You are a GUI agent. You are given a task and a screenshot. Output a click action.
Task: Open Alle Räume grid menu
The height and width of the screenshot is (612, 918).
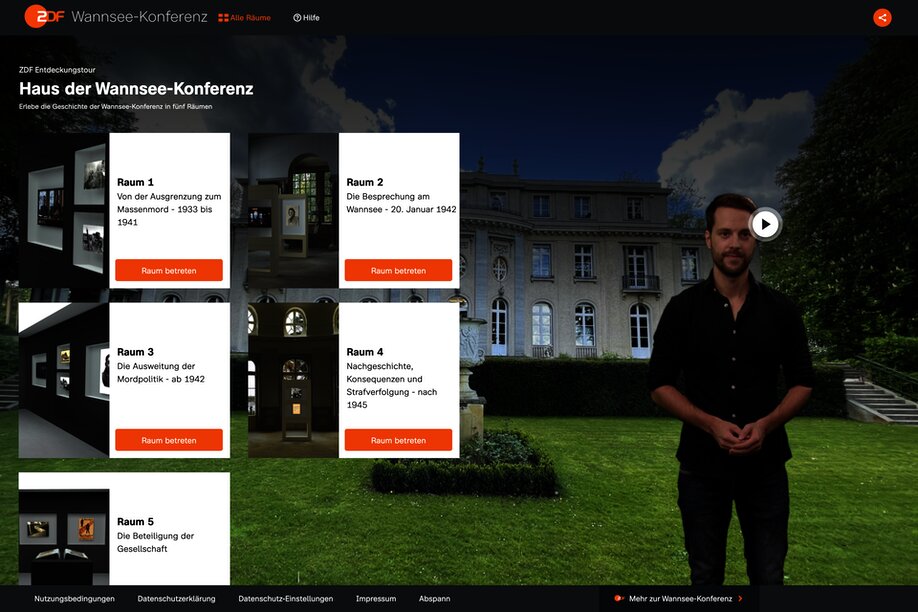[244, 18]
